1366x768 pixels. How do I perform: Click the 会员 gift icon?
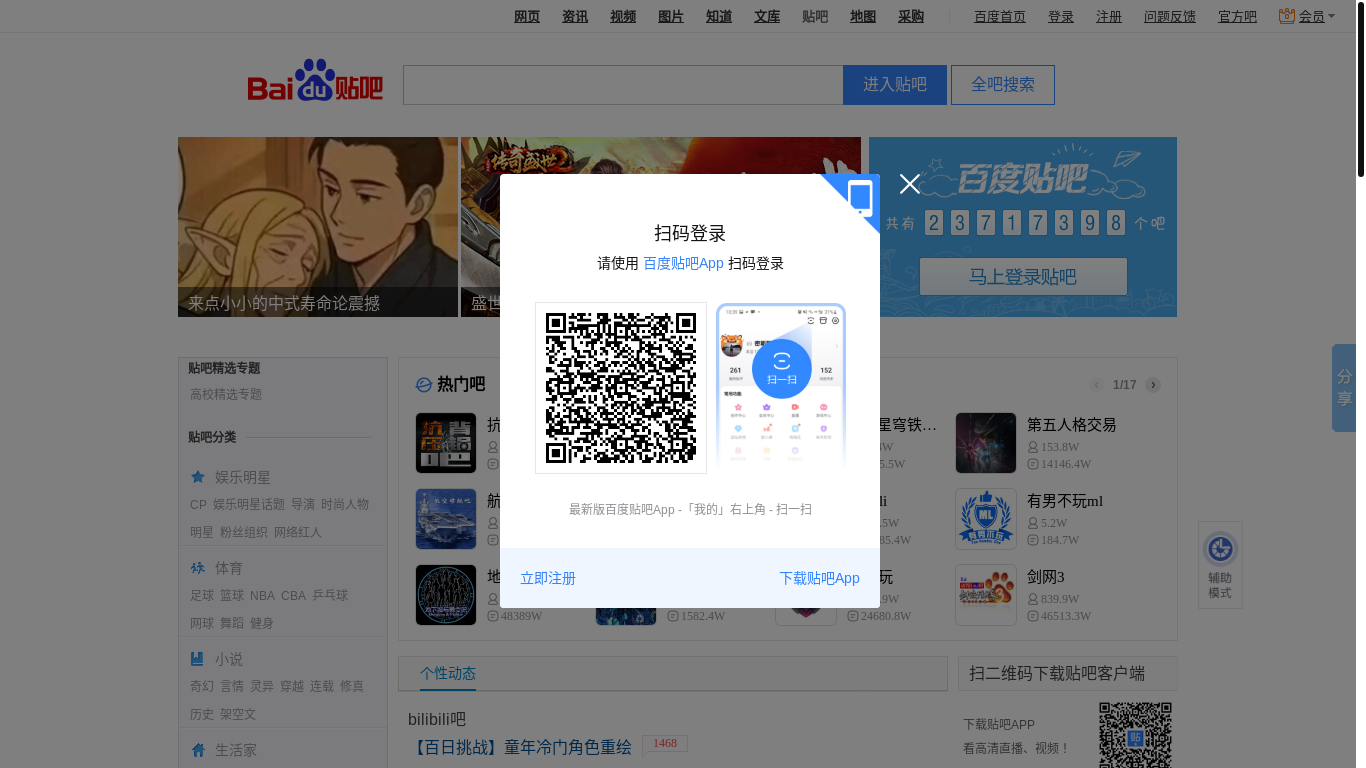pyautogui.click(x=1287, y=16)
